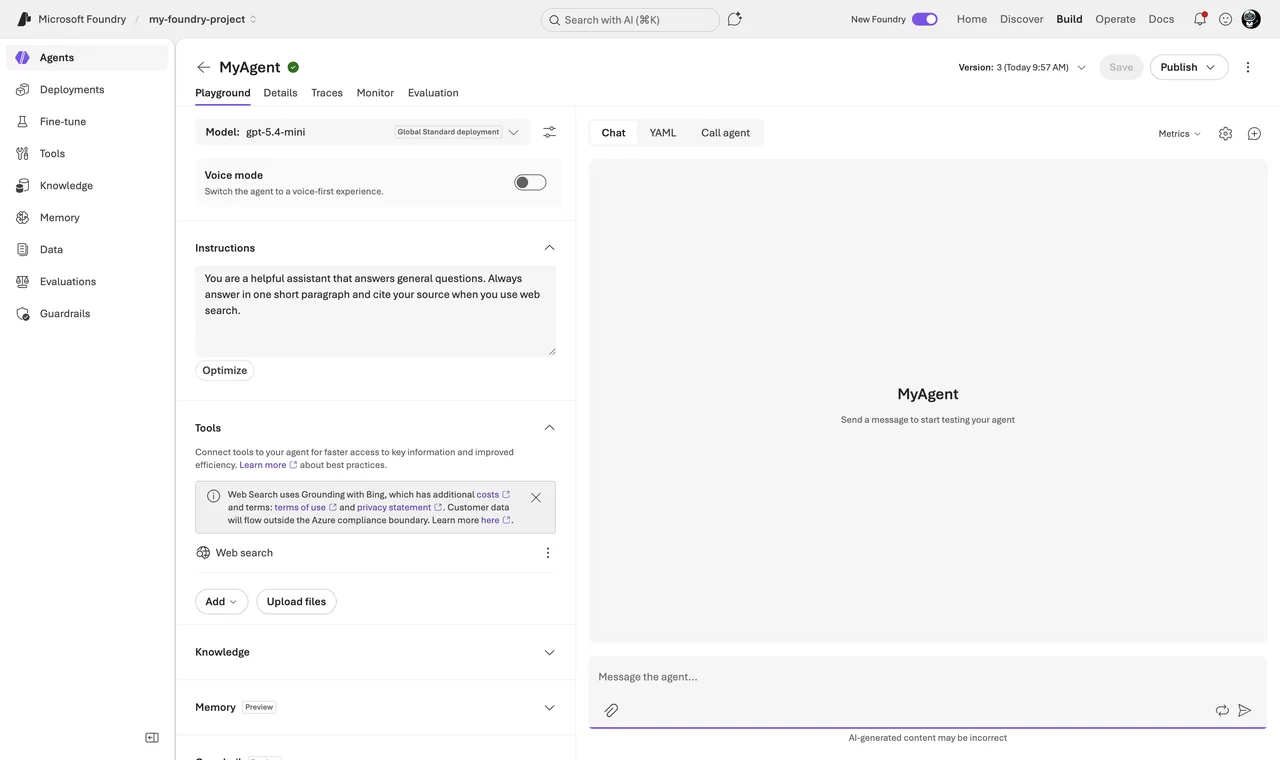Screen dimensions: 1280x760
Task: Switch to the YAML tab
Action: [x=663, y=133]
